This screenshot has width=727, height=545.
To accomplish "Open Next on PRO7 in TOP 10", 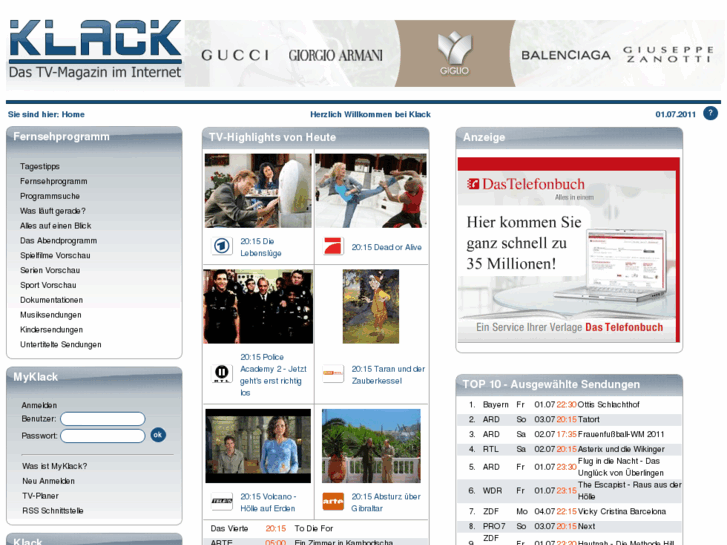I will click(x=586, y=526).
